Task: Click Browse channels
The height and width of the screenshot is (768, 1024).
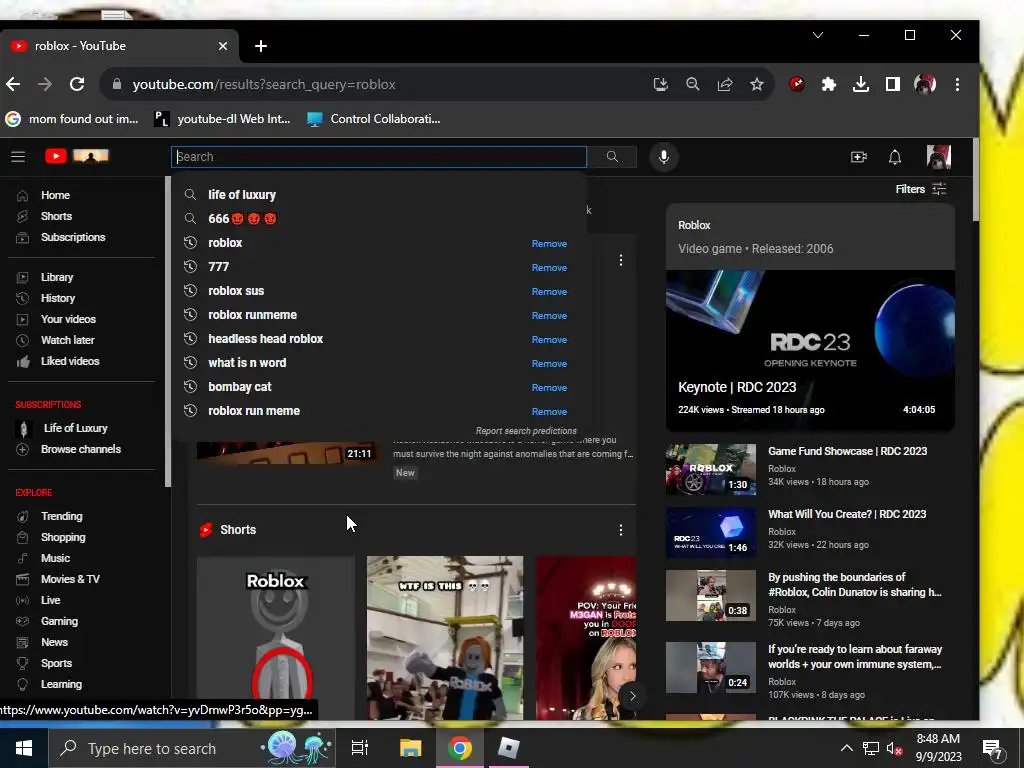Action: pyautogui.click(x=82, y=449)
